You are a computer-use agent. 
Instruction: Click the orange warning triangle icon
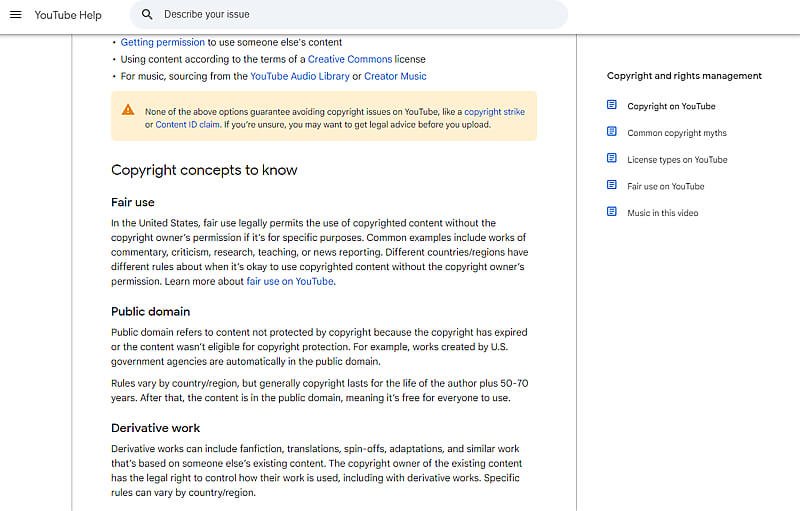128,110
